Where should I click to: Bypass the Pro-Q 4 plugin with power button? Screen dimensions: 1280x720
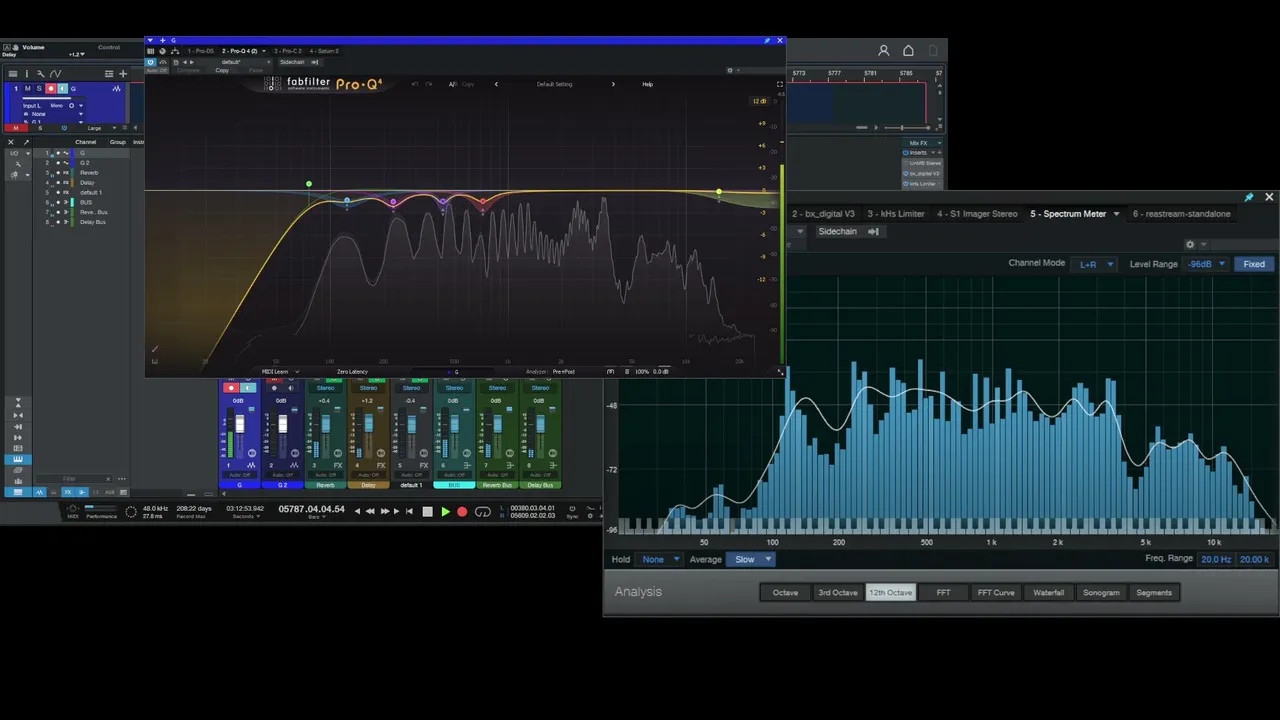(151, 62)
